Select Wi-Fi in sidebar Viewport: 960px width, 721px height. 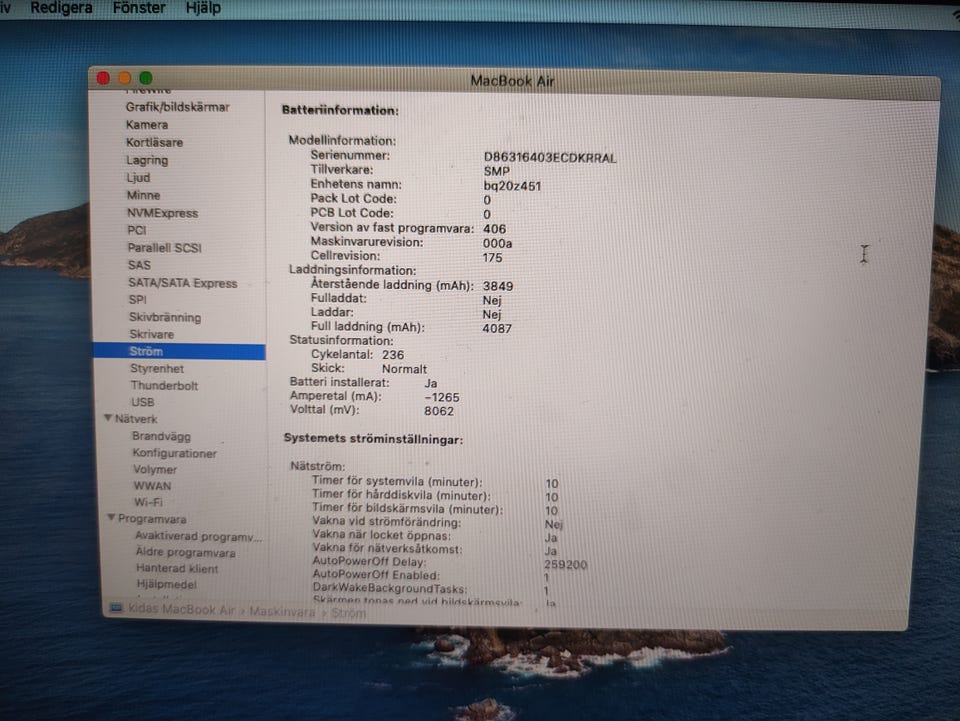[148, 502]
